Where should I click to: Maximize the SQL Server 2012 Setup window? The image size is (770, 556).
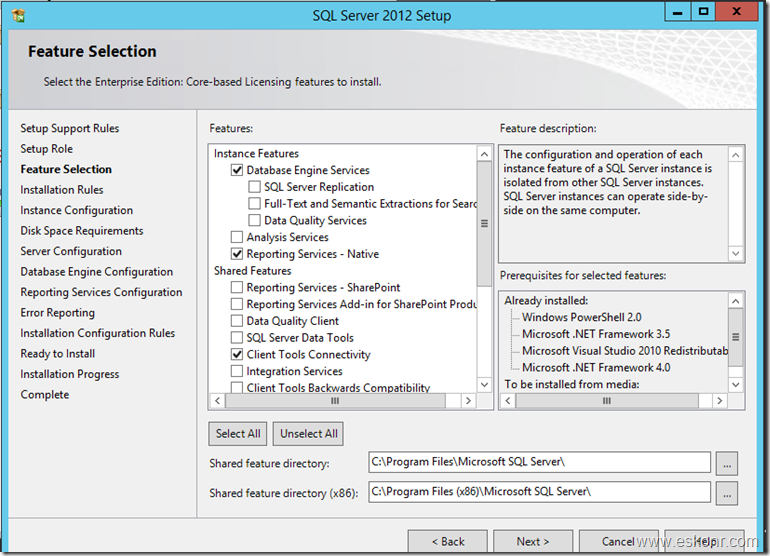(x=703, y=12)
